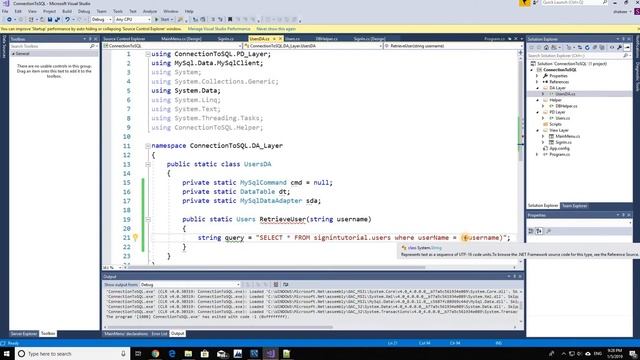Screen dimensions: 640x360
Task: Open the File menu
Action: pyautogui.click(x=5, y=11)
